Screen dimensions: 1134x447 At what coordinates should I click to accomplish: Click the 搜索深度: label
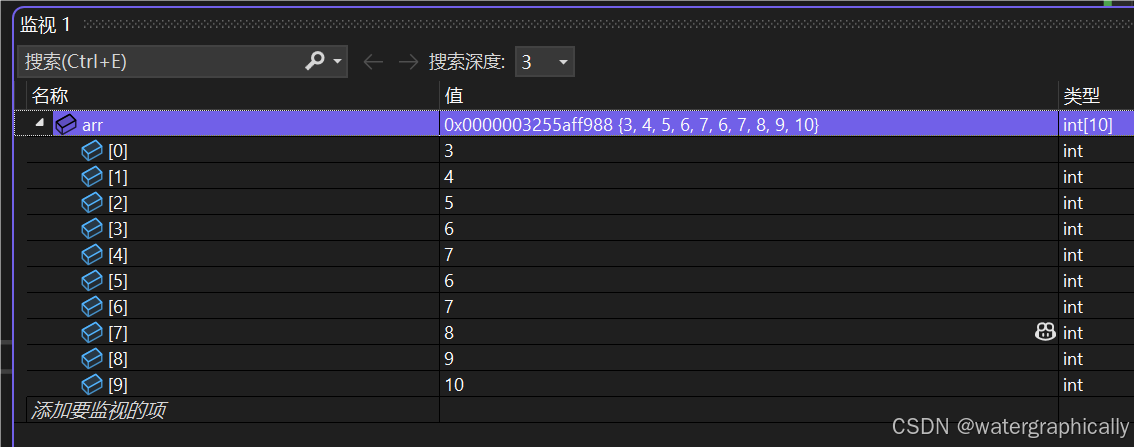click(x=467, y=62)
